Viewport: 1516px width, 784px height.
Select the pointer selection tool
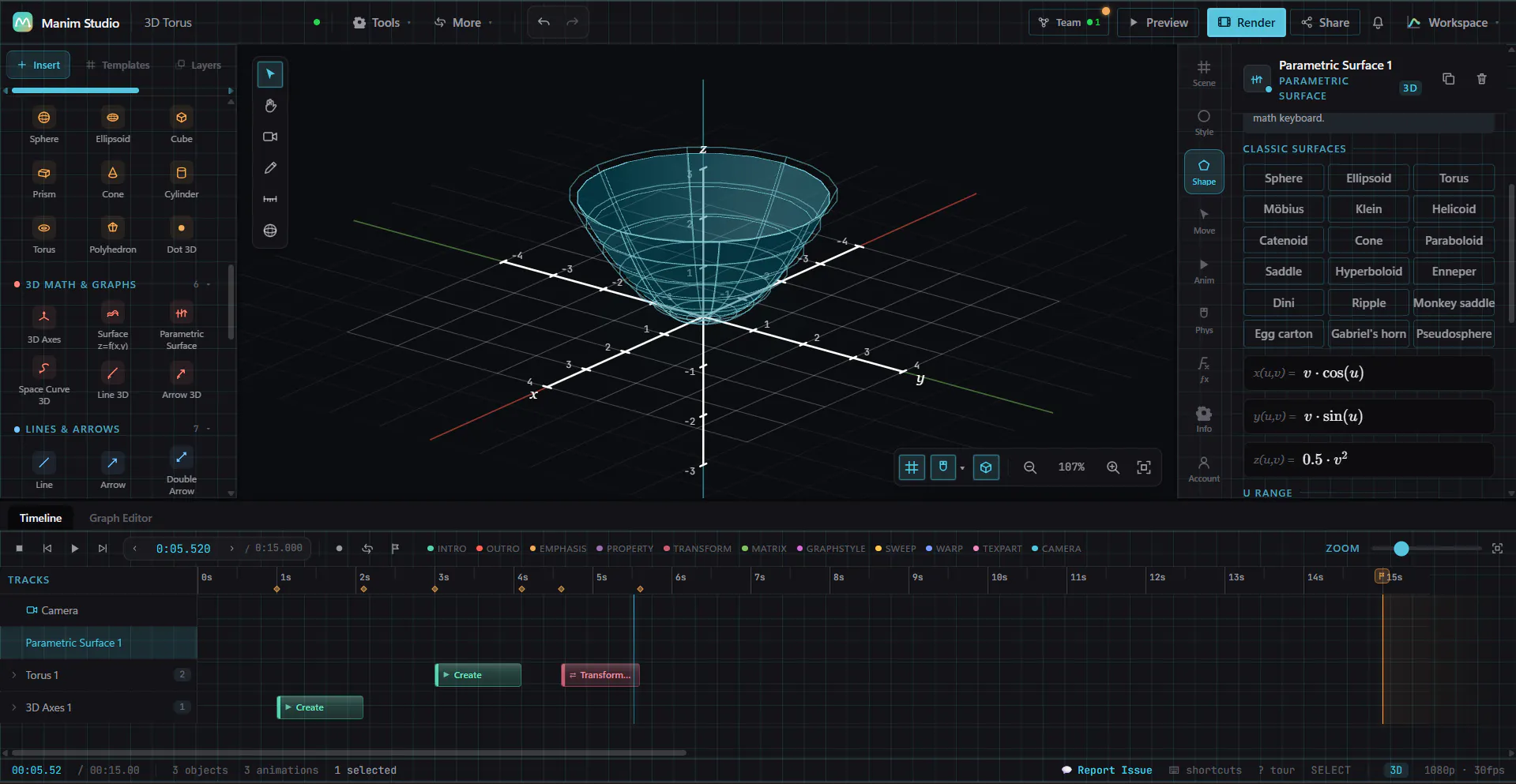tap(270, 74)
